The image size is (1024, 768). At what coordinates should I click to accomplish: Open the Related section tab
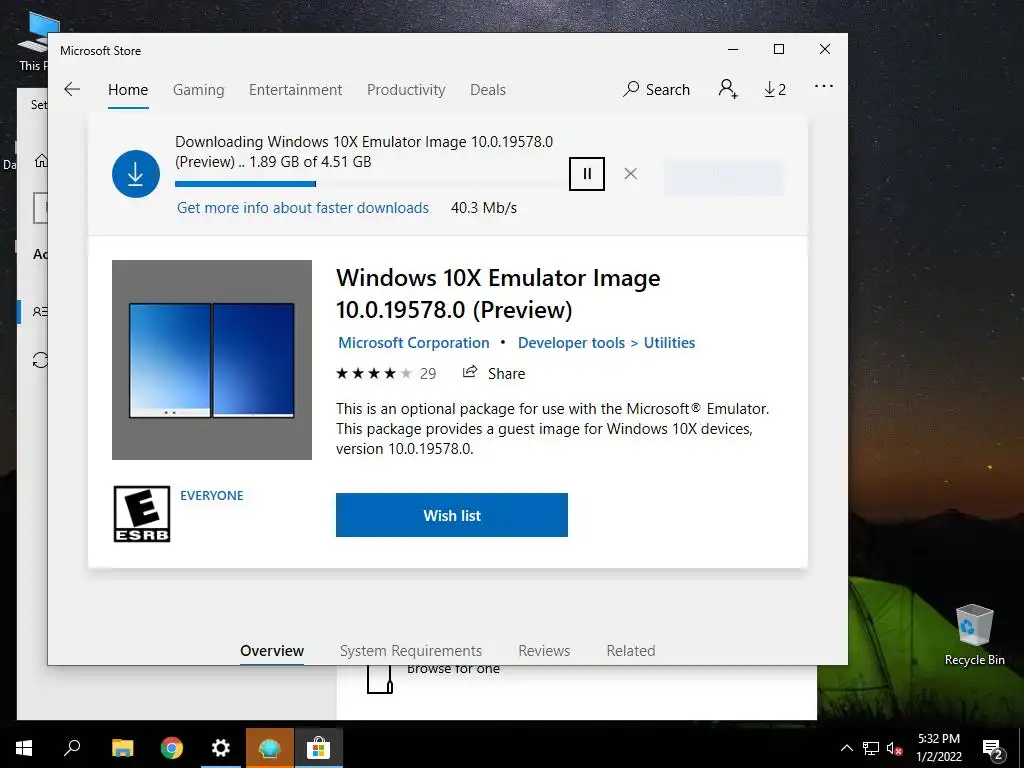click(x=631, y=650)
